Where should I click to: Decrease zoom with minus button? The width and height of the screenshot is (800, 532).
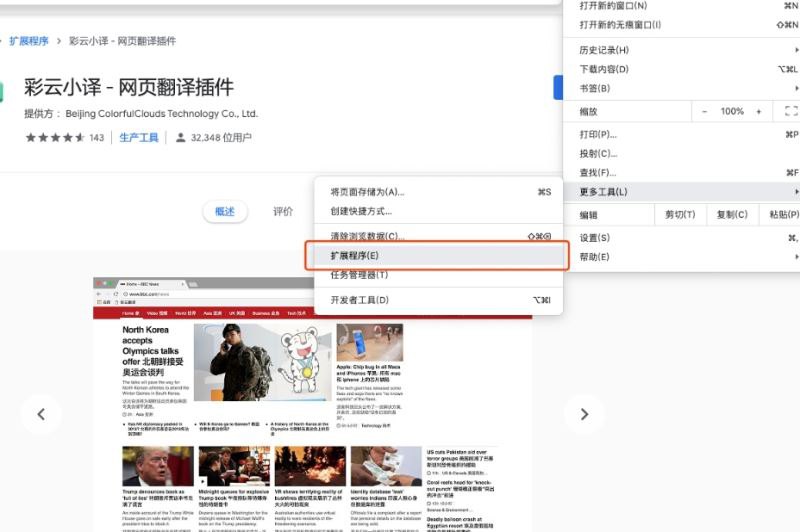[705, 111]
